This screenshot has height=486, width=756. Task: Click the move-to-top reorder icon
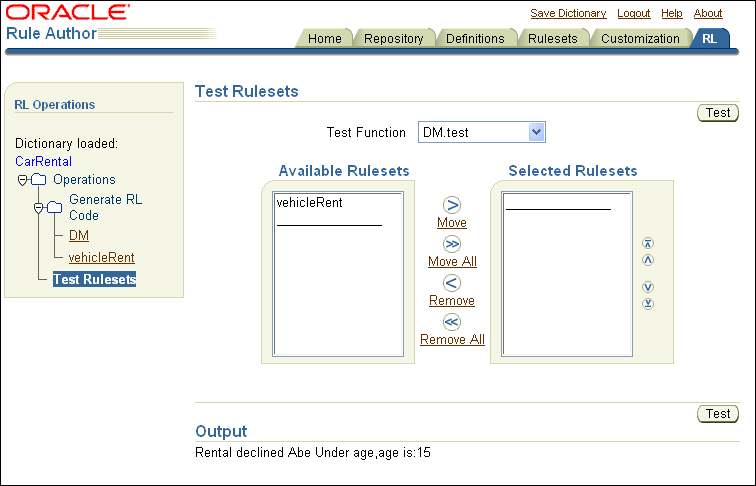pyautogui.click(x=648, y=243)
